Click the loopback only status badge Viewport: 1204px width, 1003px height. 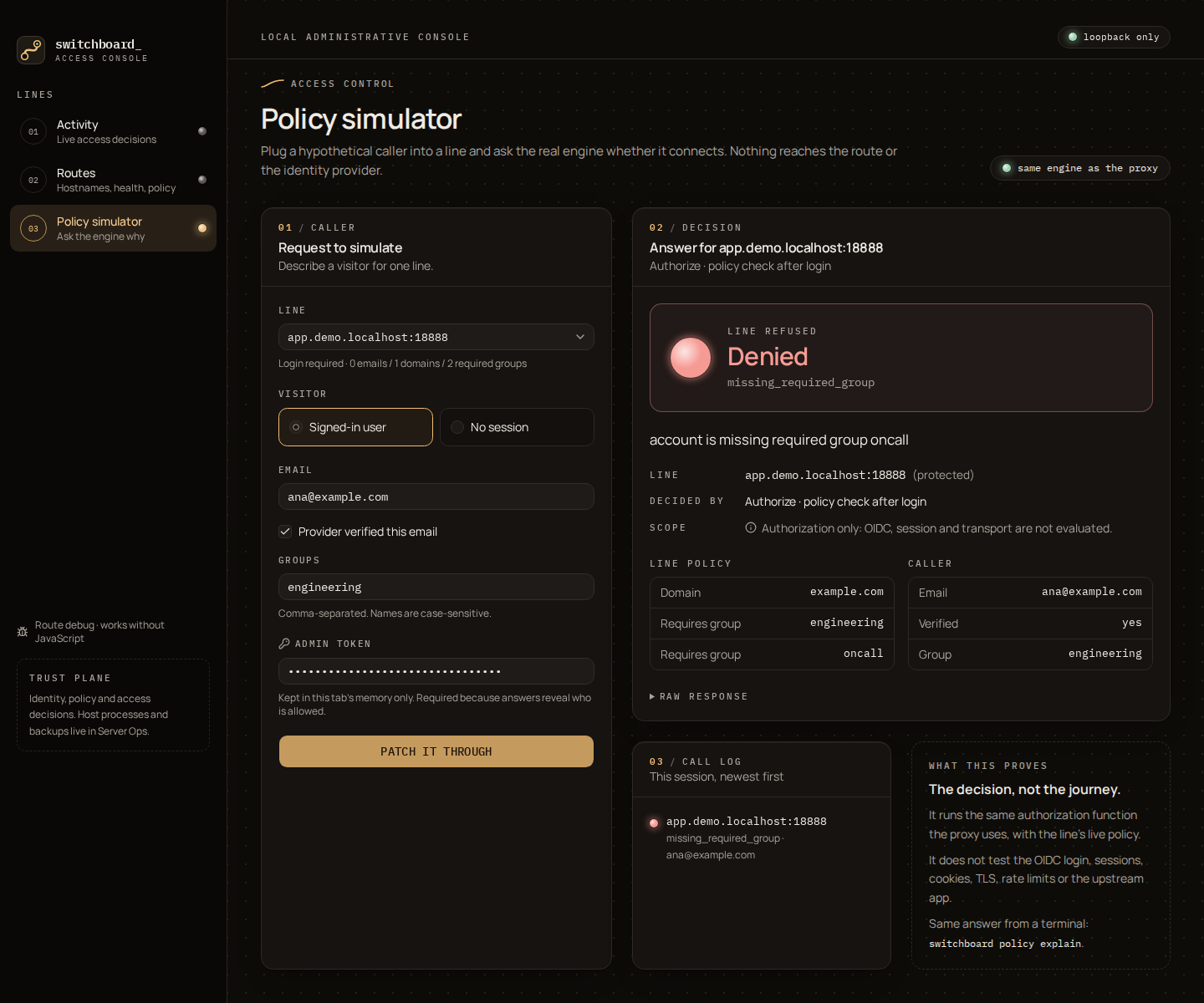[x=1114, y=37]
